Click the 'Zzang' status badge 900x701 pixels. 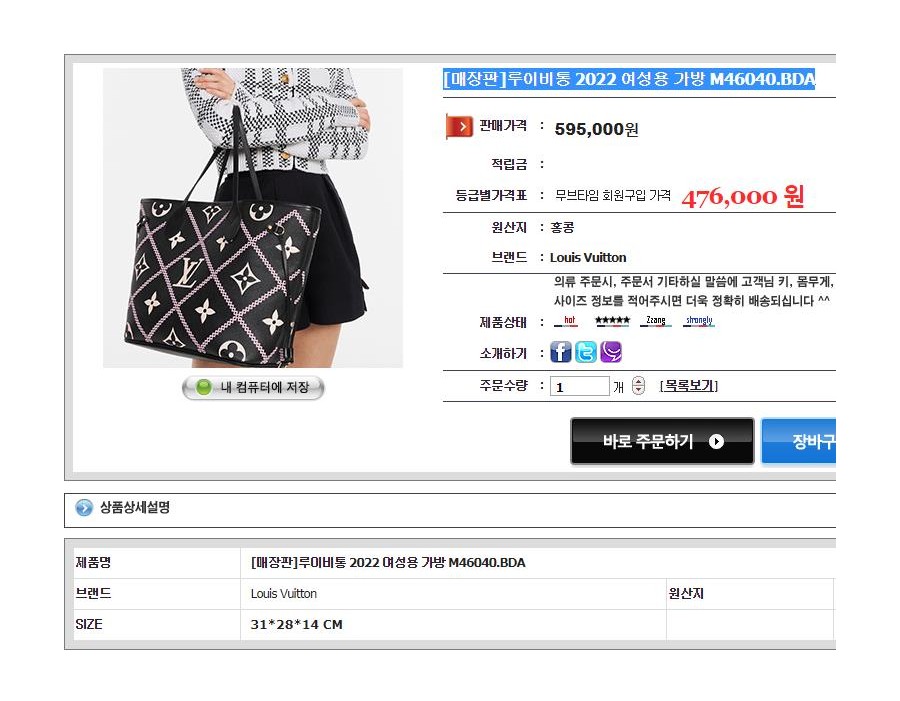[x=655, y=321]
